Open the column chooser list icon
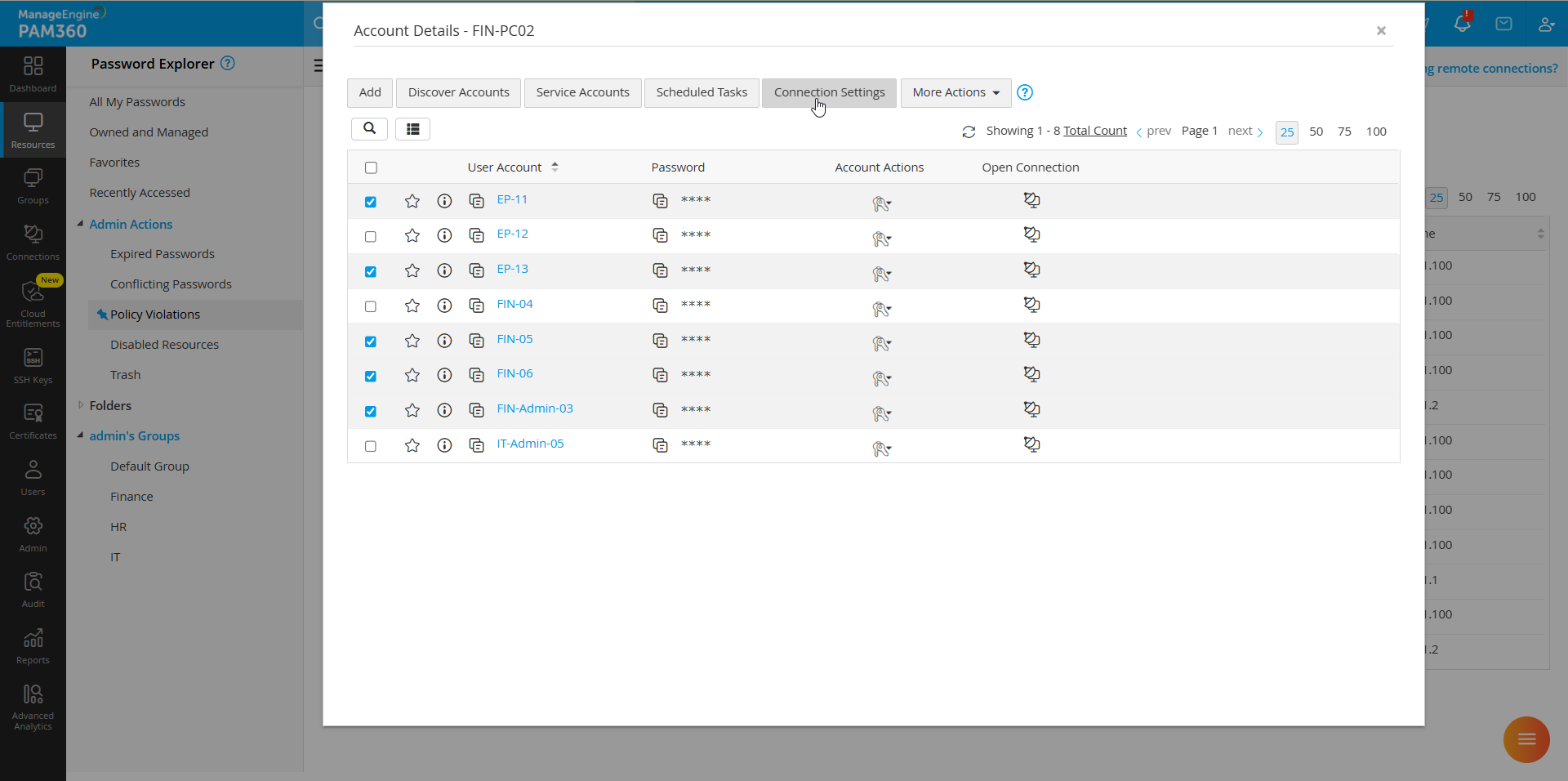1568x781 pixels. [x=412, y=129]
